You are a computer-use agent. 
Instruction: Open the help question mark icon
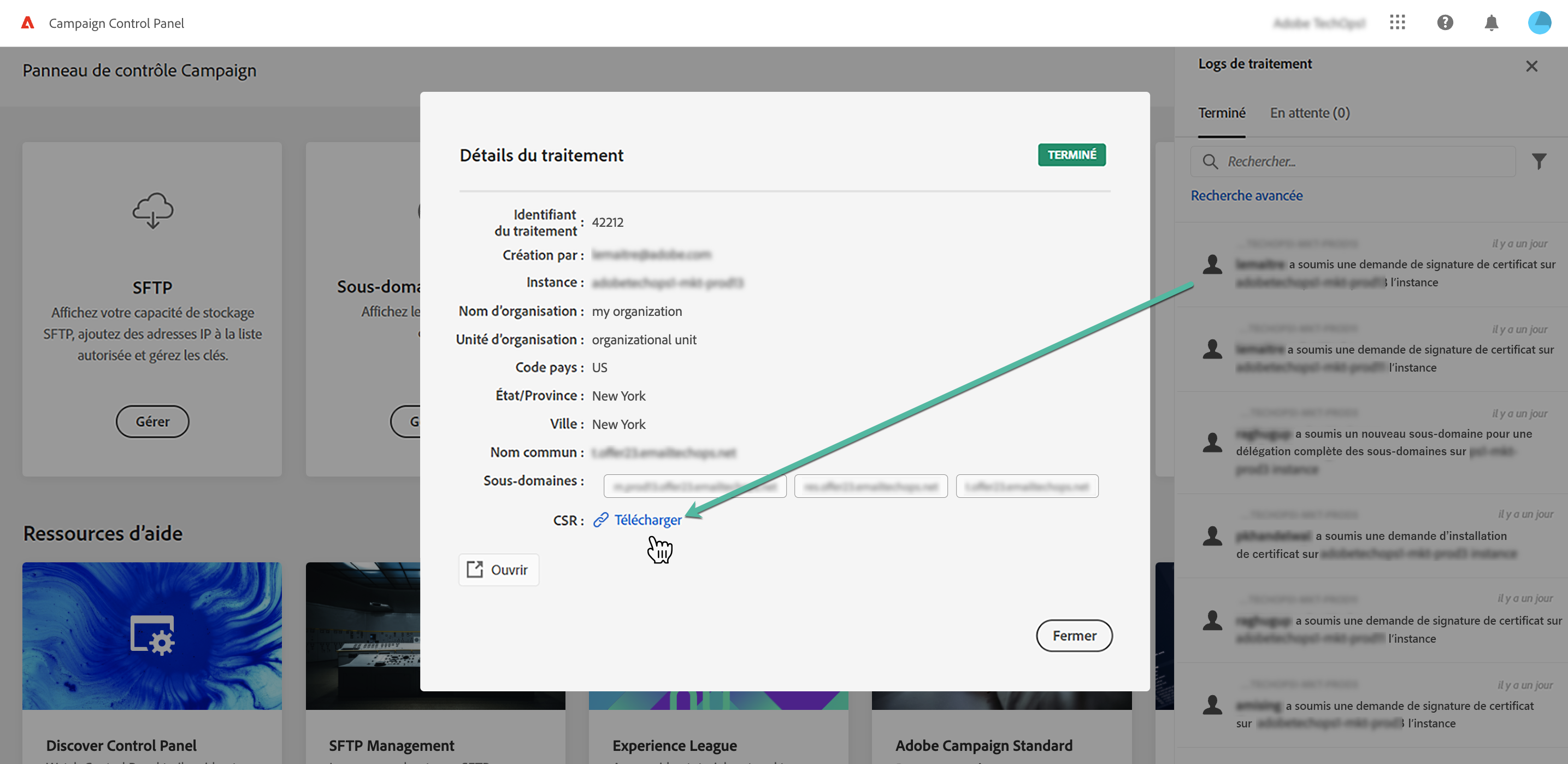click(1445, 23)
